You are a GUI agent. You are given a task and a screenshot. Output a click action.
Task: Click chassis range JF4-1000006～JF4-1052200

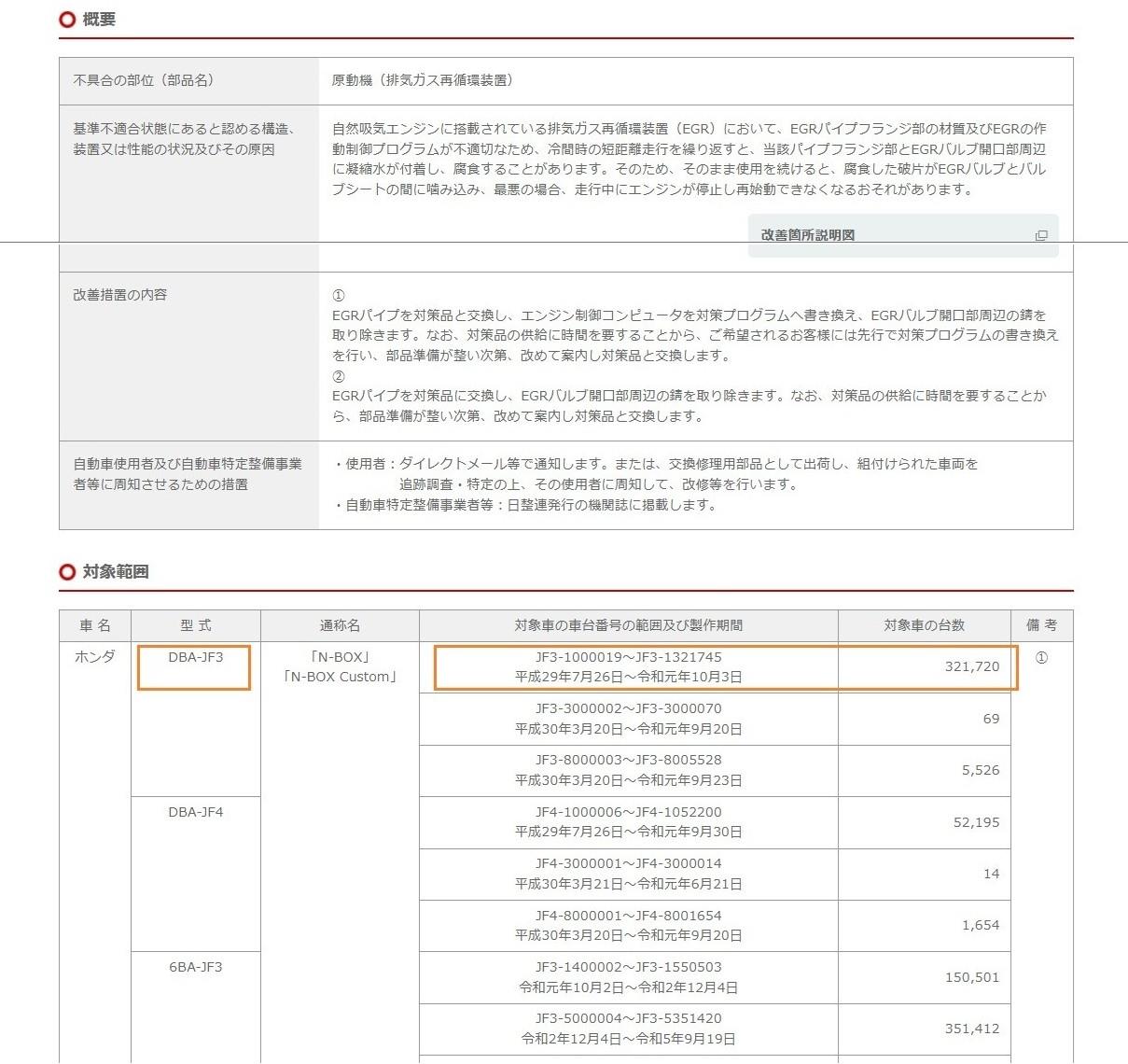[629, 812]
